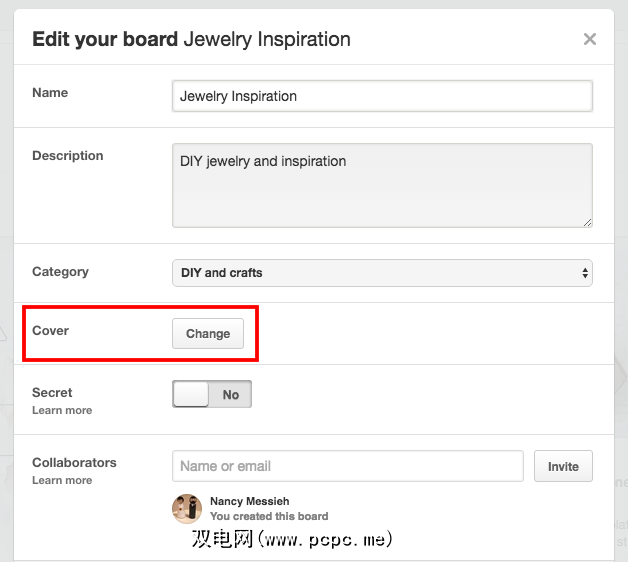Image resolution: width=628 pixels, height=562 pixels.
Task: Focus the board Name text field
Action: 382,96
